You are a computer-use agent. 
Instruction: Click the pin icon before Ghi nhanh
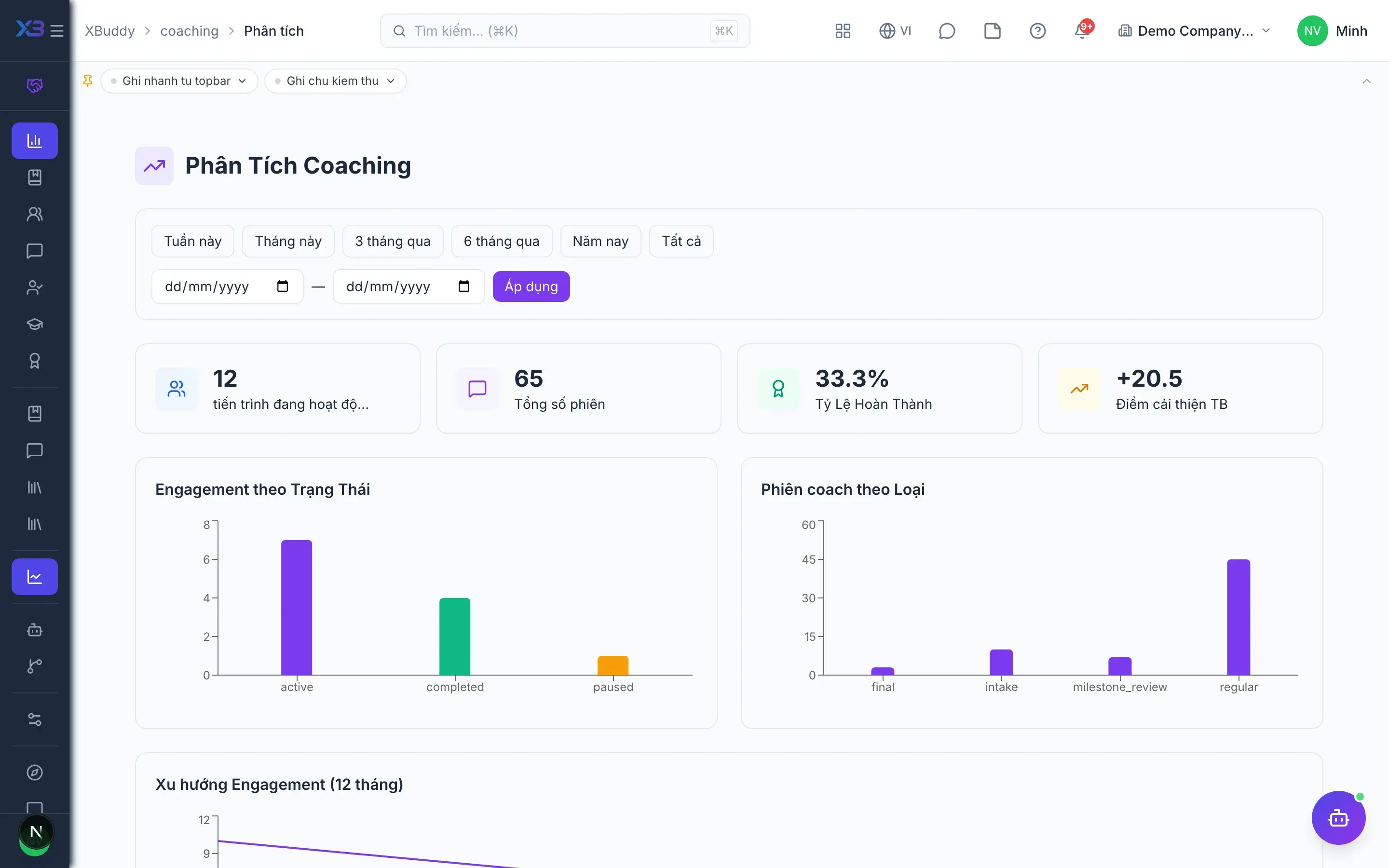click(88, 81)
